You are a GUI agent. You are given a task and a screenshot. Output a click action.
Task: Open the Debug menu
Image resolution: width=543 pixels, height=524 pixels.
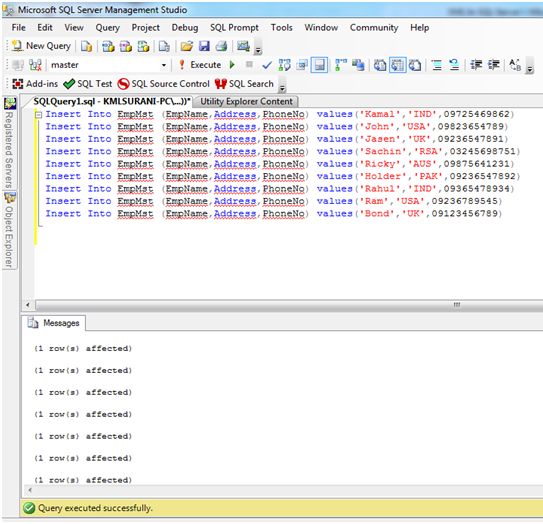tap(185, 28)
